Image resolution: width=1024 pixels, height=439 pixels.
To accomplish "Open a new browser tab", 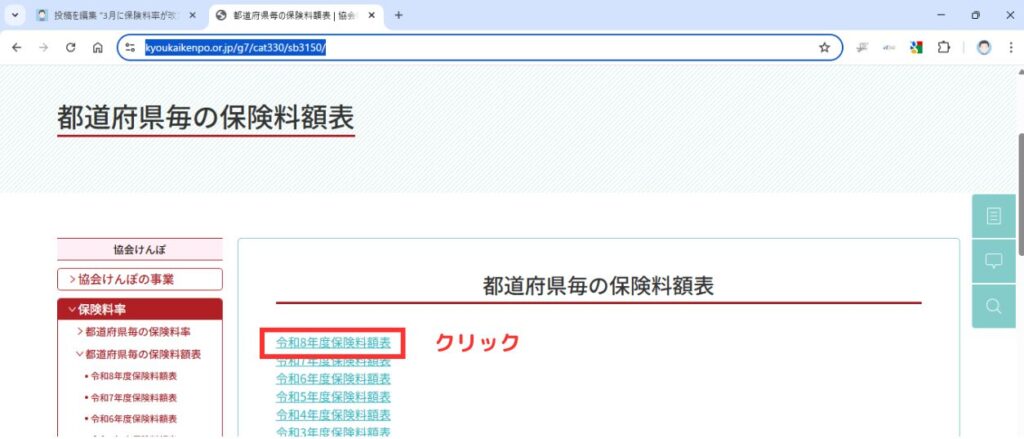I will coord(398,15).
